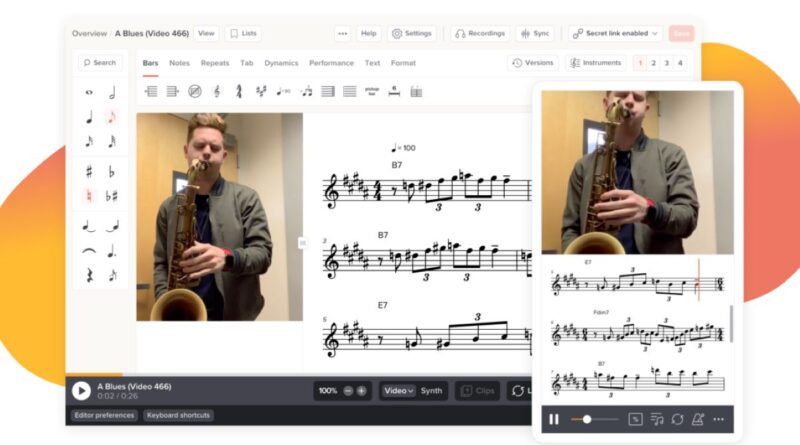This screenshot has width=800, height=445.
Task: Choose the half note duration
Action: click(112, 92)
